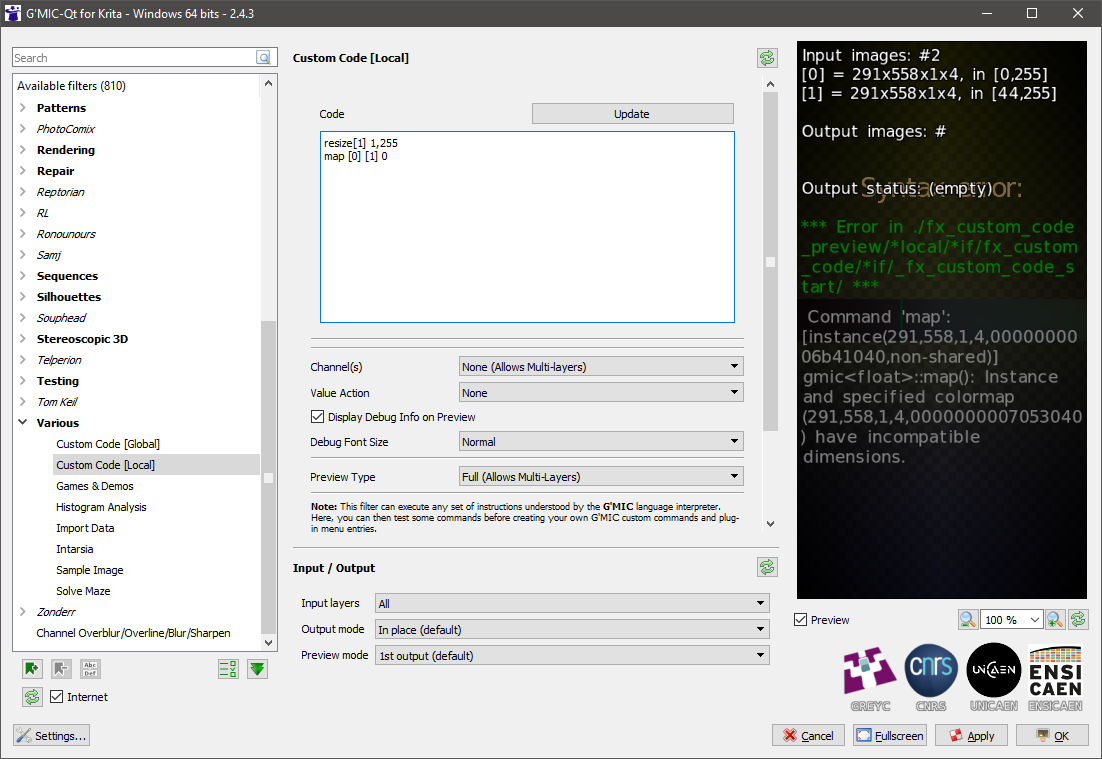Image resolution: width=1102 pixels, height=759 pixels.
Task: Zoom out the preview with minus magnifier
Action: [968, 619]
